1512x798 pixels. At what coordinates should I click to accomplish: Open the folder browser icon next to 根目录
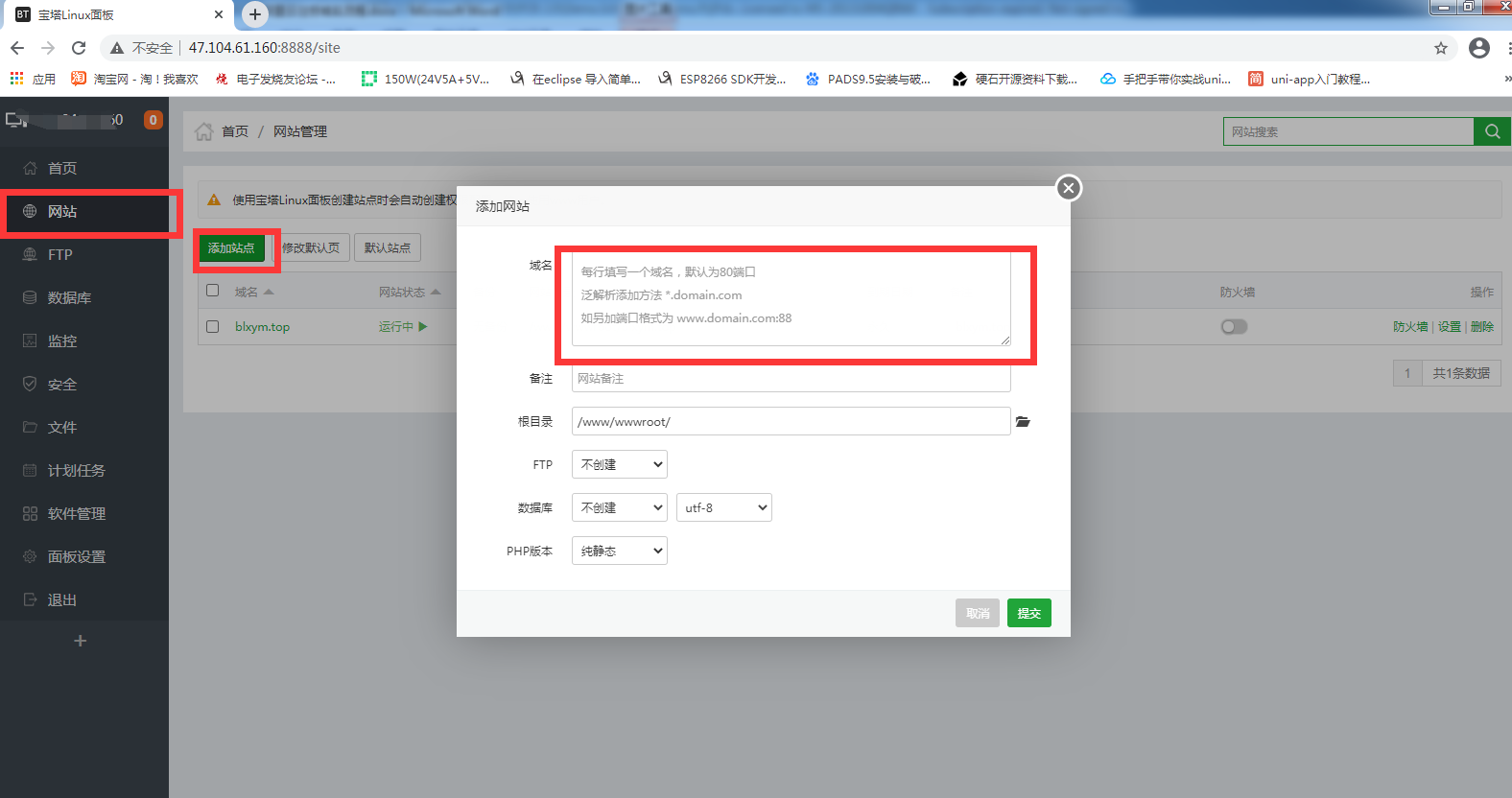click(1023, 422)
